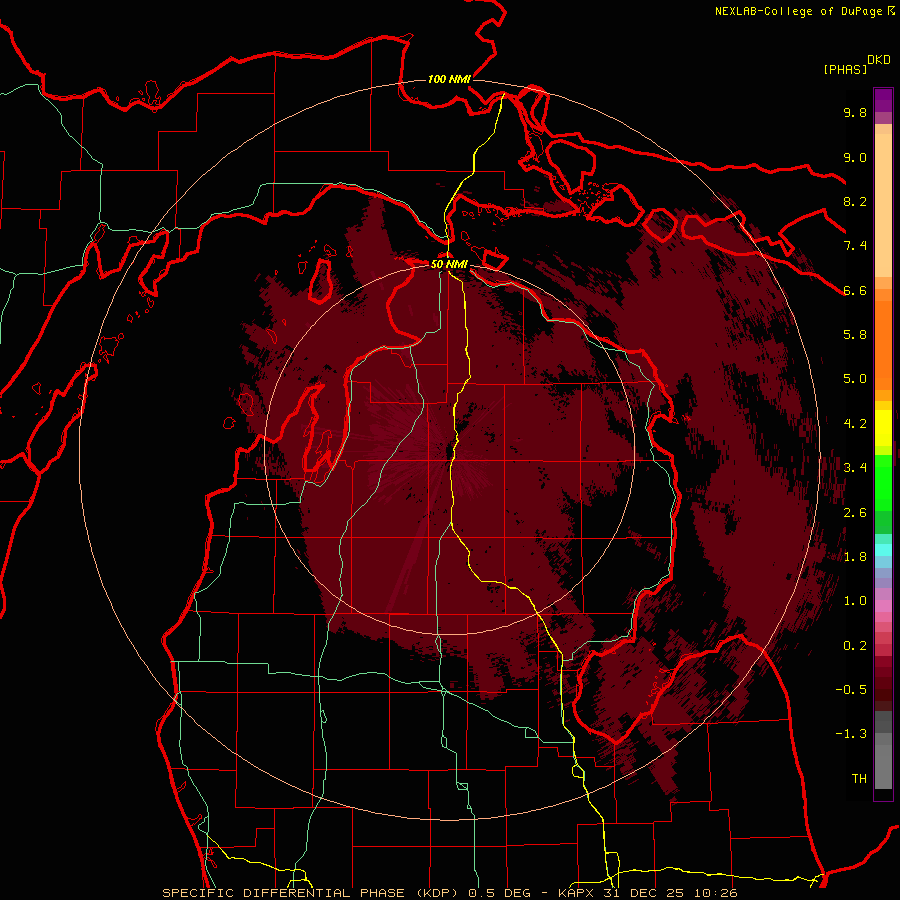Click the 2.6 scale value
Image resolution: width=900 pixels, height=900 pixels.
click(855, 513)
